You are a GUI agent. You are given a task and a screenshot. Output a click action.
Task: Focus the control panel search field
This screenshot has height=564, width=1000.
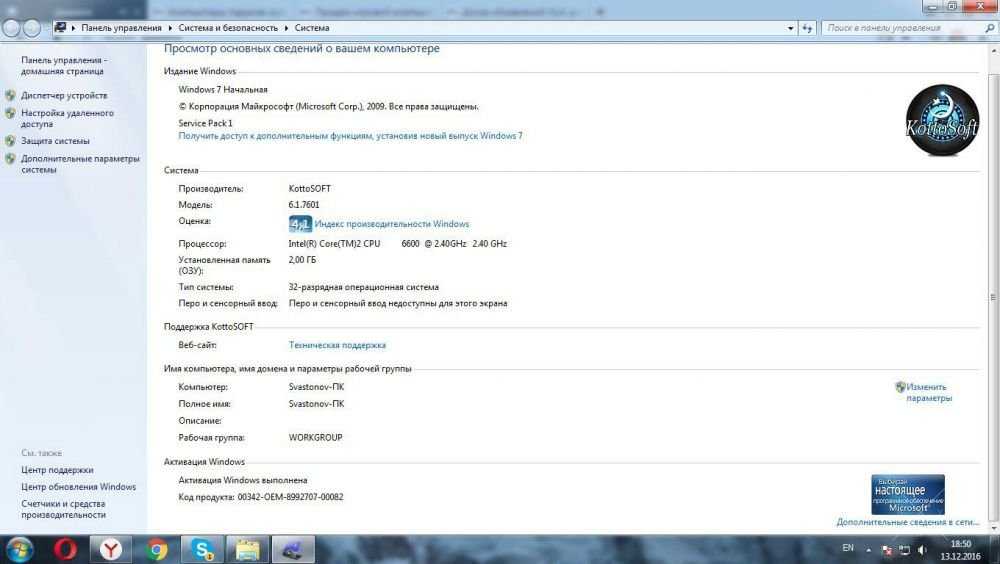tap(901, 28)
